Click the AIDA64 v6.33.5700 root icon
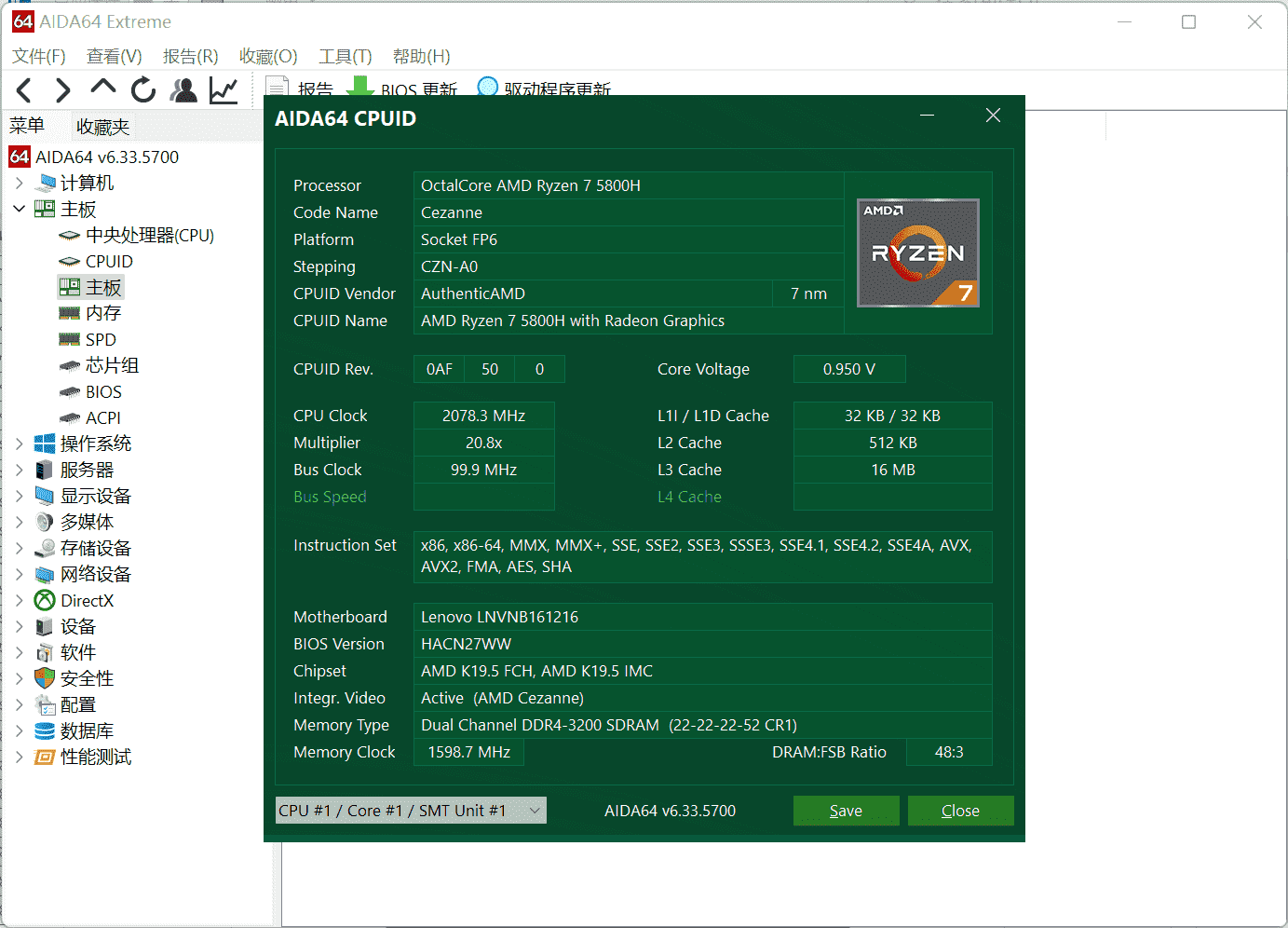This screenshot has width=1288, height=928. 20,157
